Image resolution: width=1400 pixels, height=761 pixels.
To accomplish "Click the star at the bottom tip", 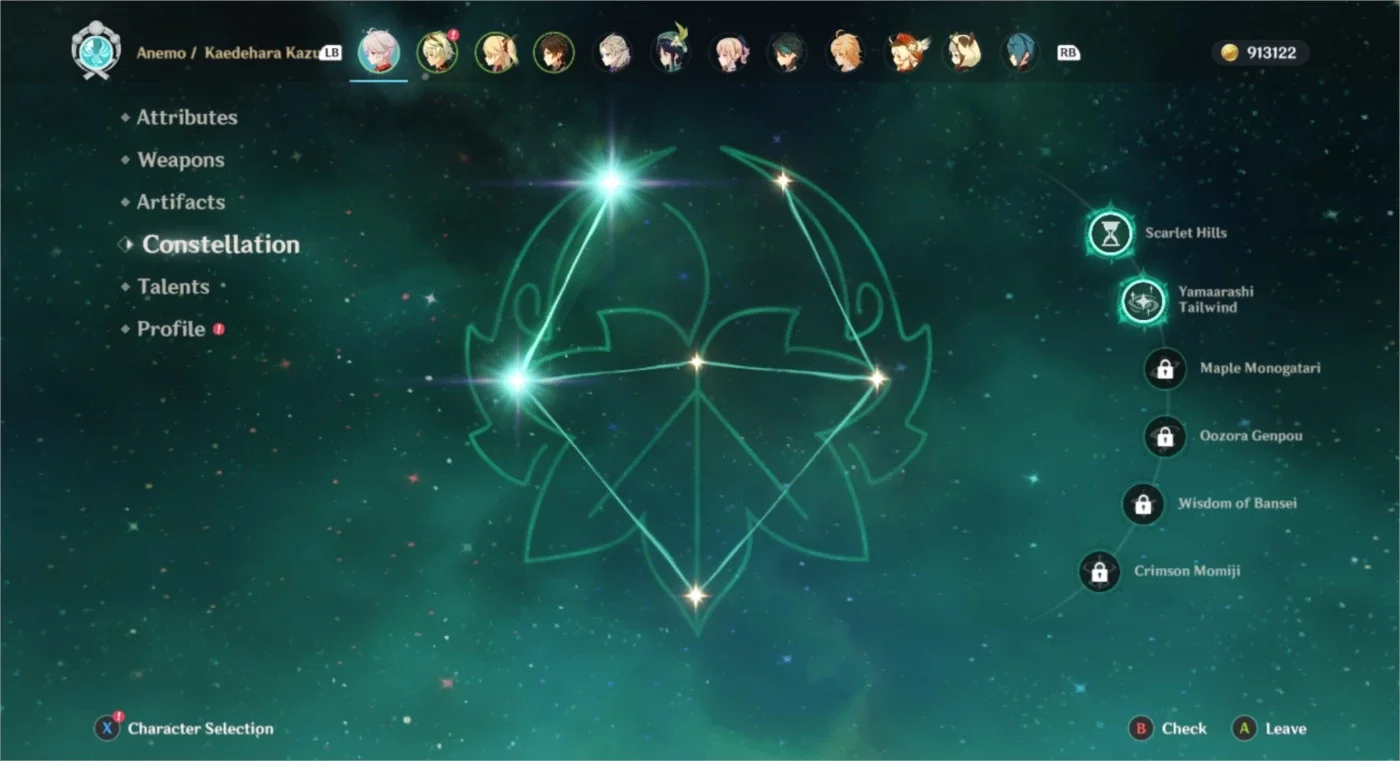I will click(x=695, y=596).
